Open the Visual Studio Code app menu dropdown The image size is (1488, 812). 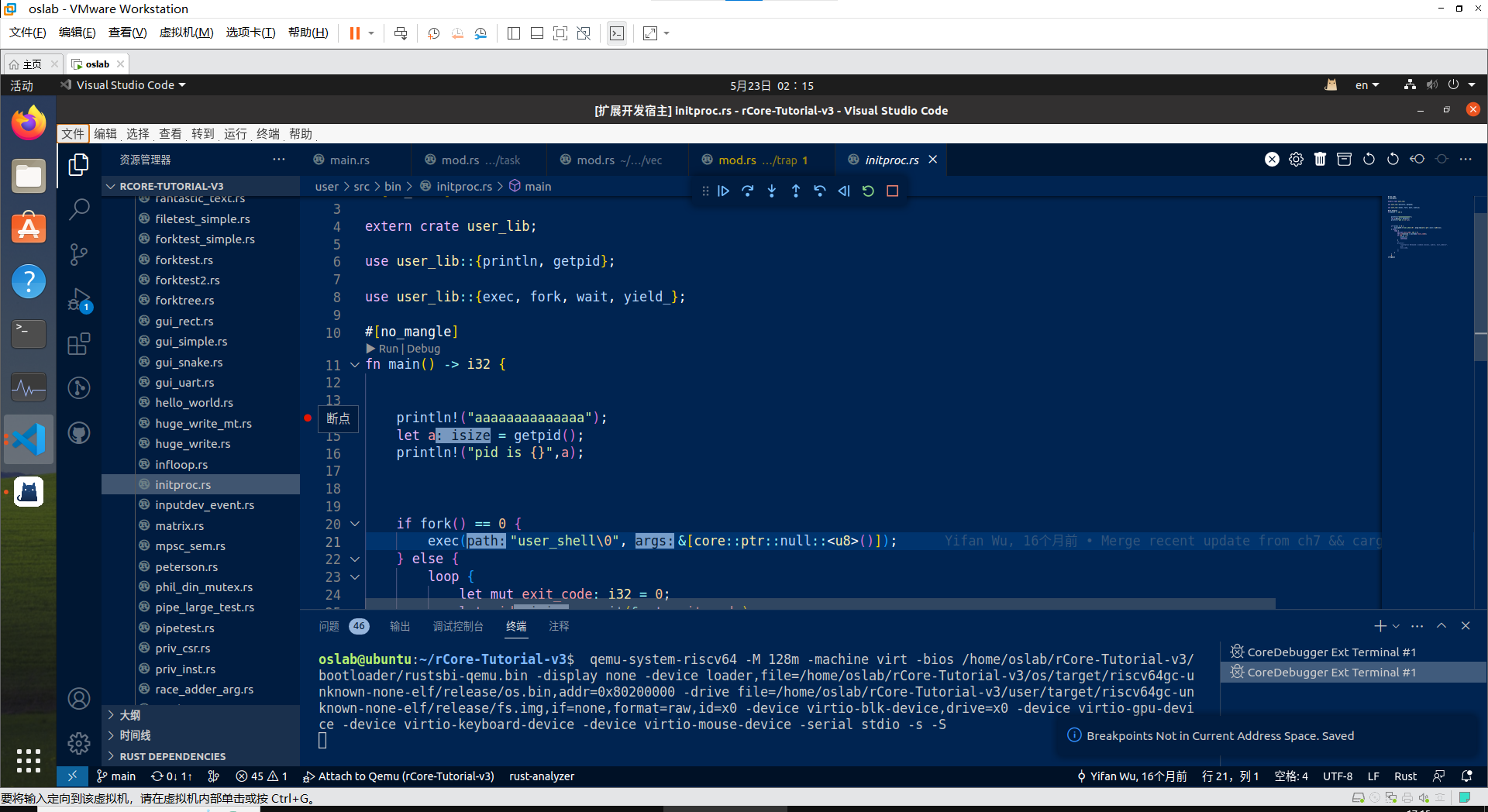[x=124, y=85]
